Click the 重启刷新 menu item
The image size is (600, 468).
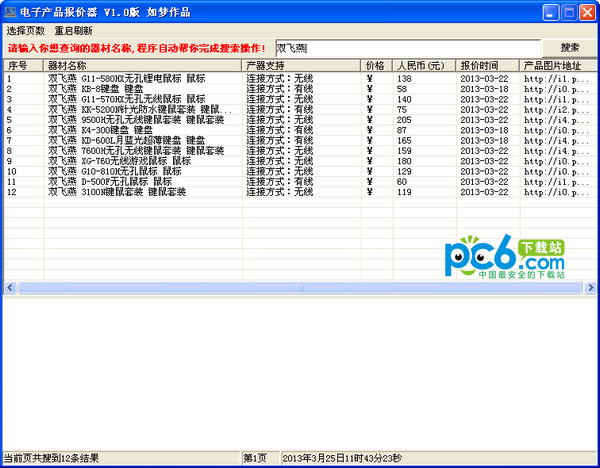point(73,31)
